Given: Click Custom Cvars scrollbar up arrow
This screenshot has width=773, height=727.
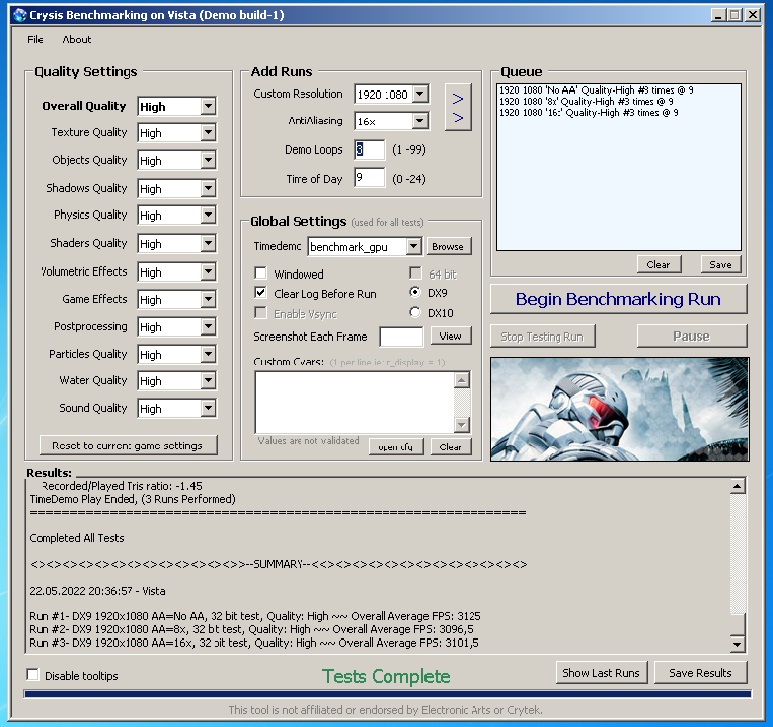Looking at the screenshot, I should tap(461, 380).
